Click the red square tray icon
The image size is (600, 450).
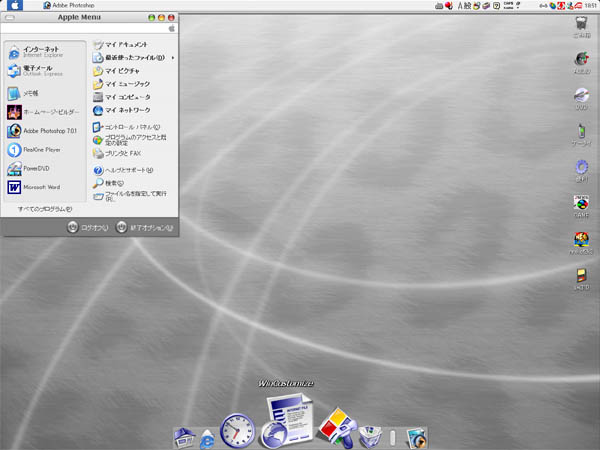pyautogui.click(x=561, y=5)
